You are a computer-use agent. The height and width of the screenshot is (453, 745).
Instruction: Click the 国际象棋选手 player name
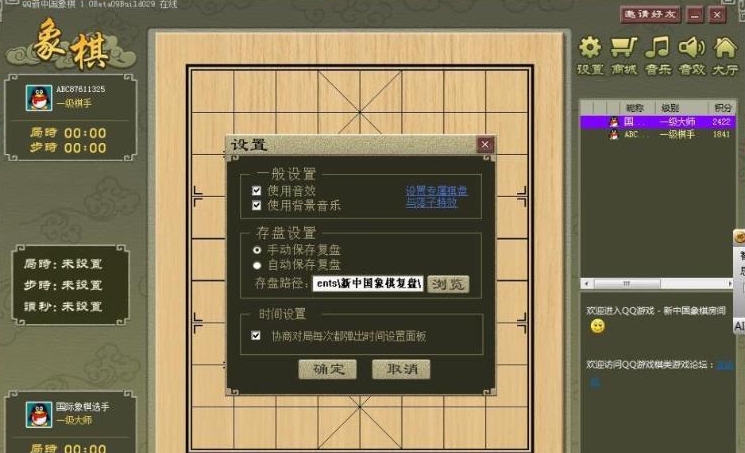83,406
